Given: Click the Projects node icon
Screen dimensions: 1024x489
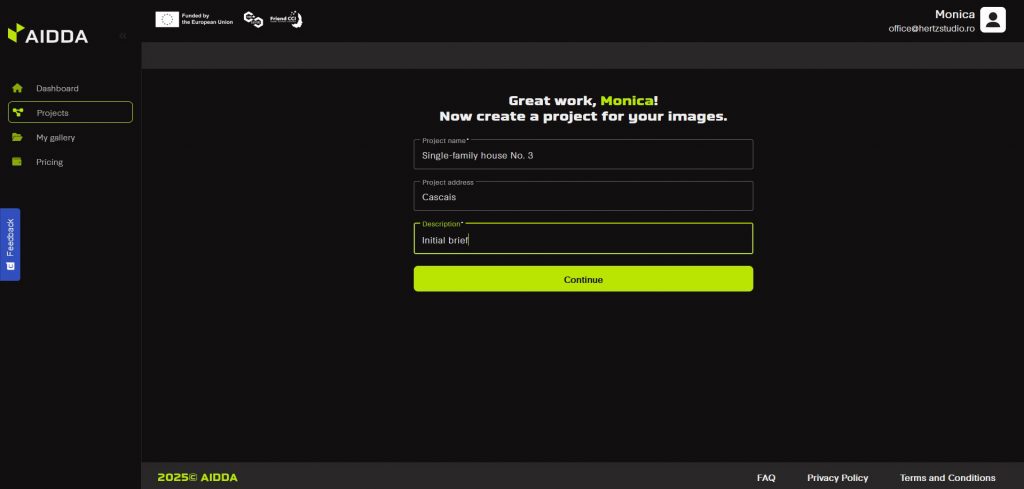Looking at the screenshot, I should (17, 113).
